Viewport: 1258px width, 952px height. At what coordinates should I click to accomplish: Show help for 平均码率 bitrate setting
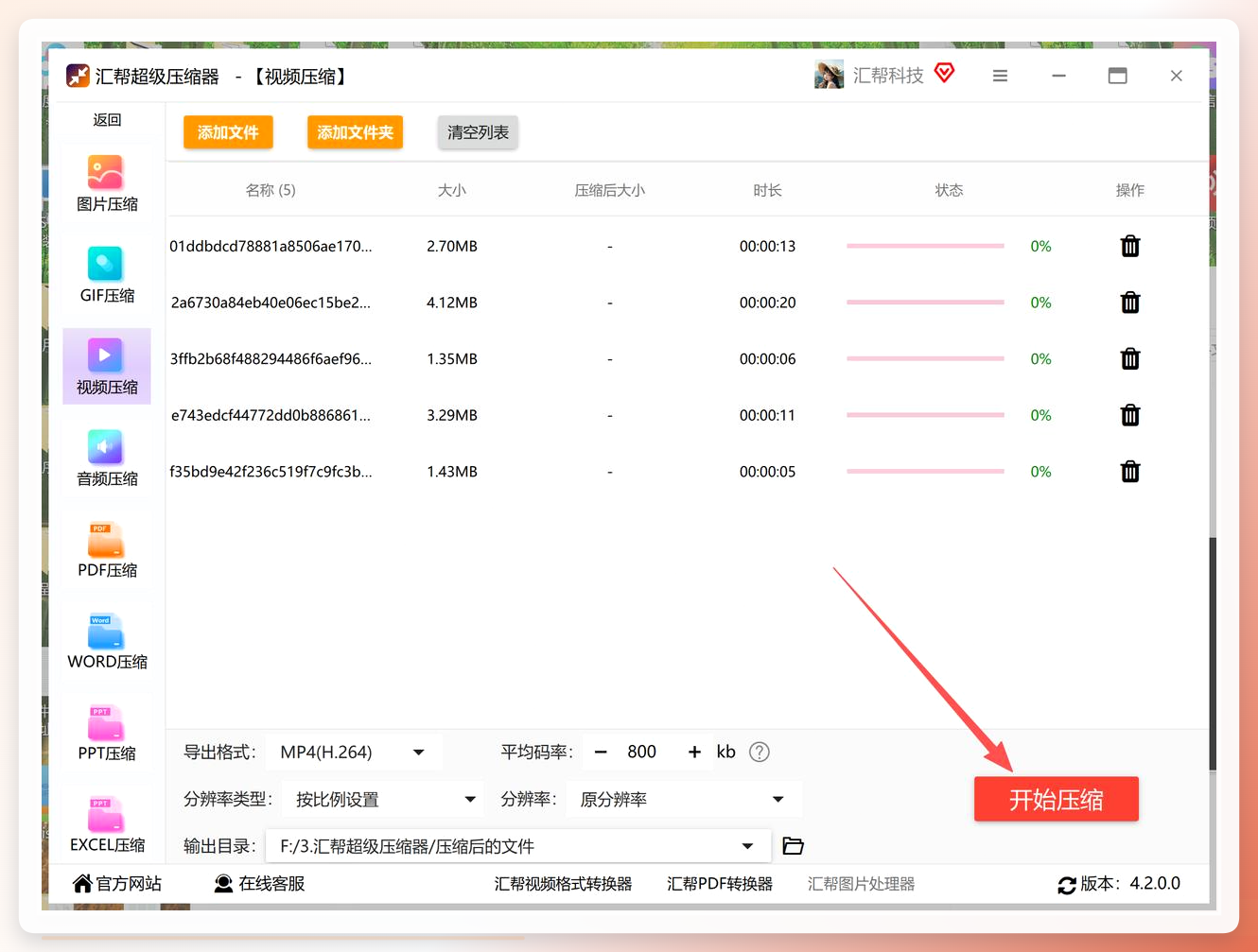(760, 752)
